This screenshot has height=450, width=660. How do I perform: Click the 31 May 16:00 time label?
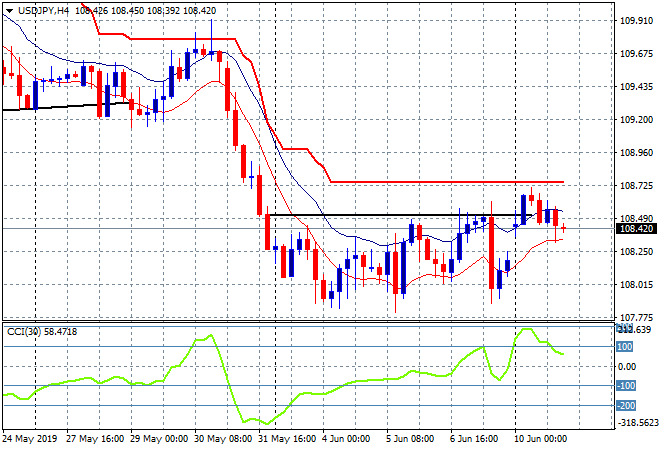point(287,439)
